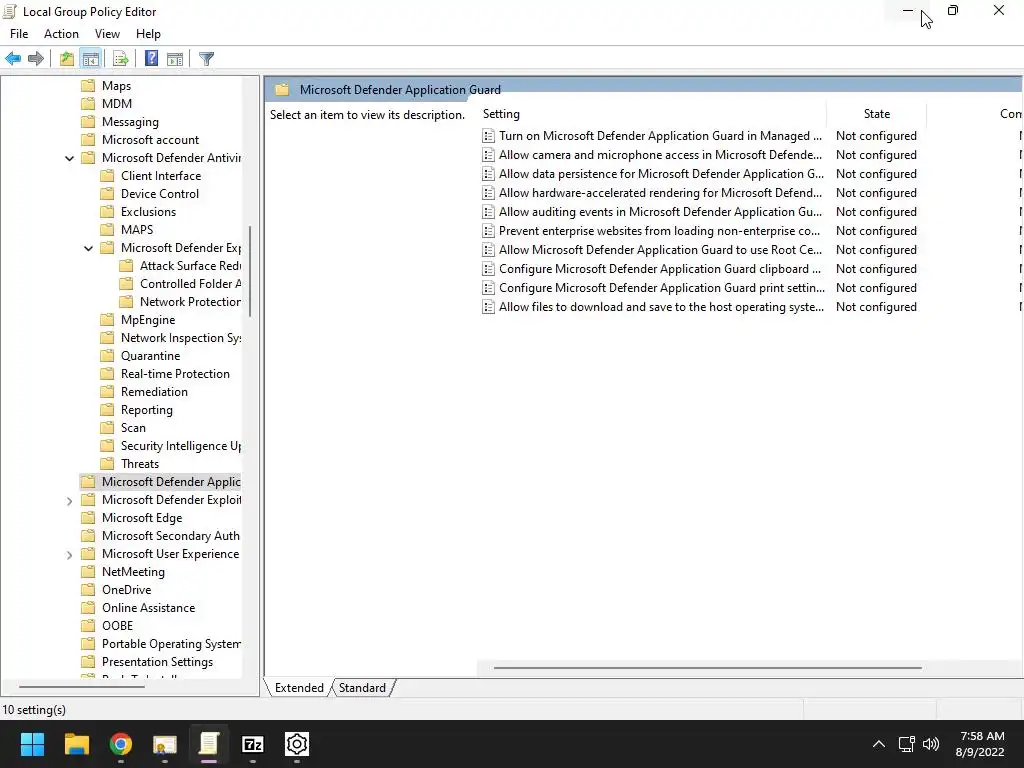Open the Help toolbar icon
Viewport: 1024px width, 768px height.
click(151, 59)
